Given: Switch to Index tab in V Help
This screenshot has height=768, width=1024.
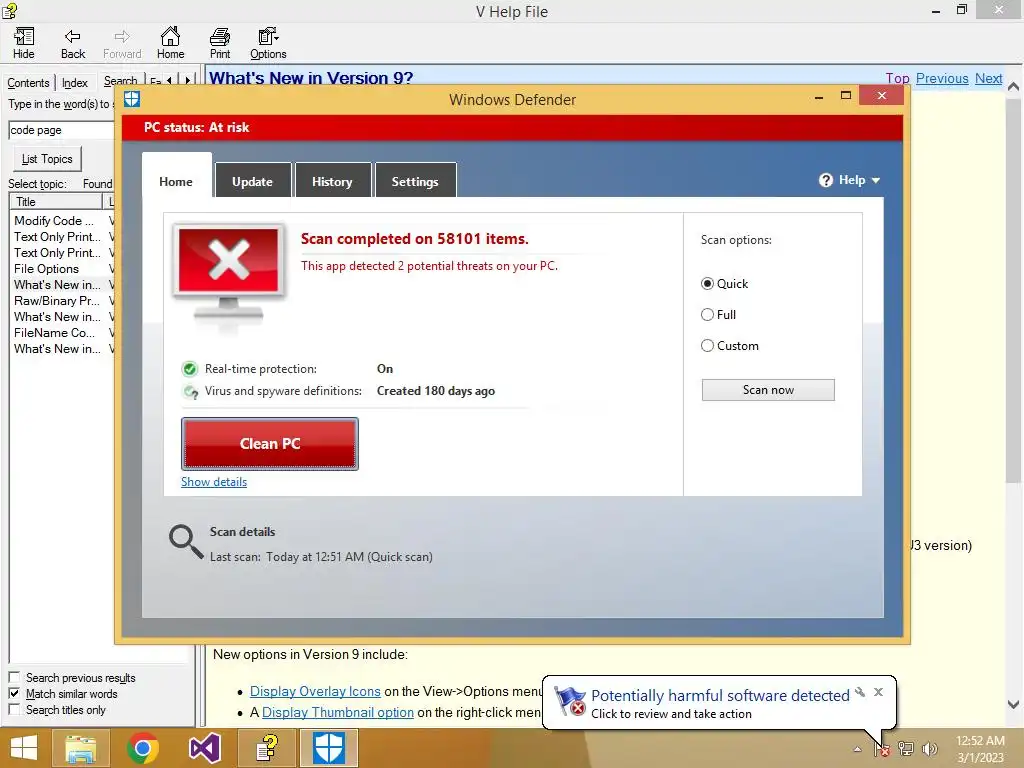Looking at the screenshot, I should [74, 83].
